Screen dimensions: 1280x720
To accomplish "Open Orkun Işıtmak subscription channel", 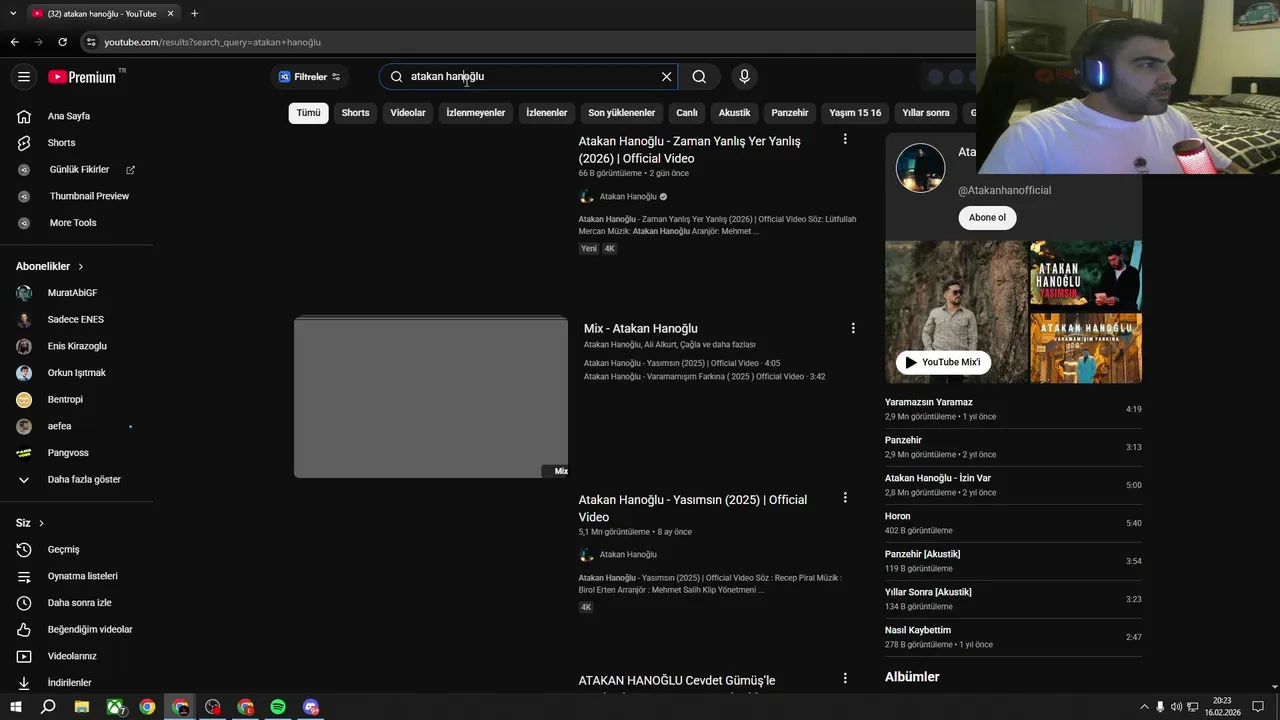I will coord(76,373).
